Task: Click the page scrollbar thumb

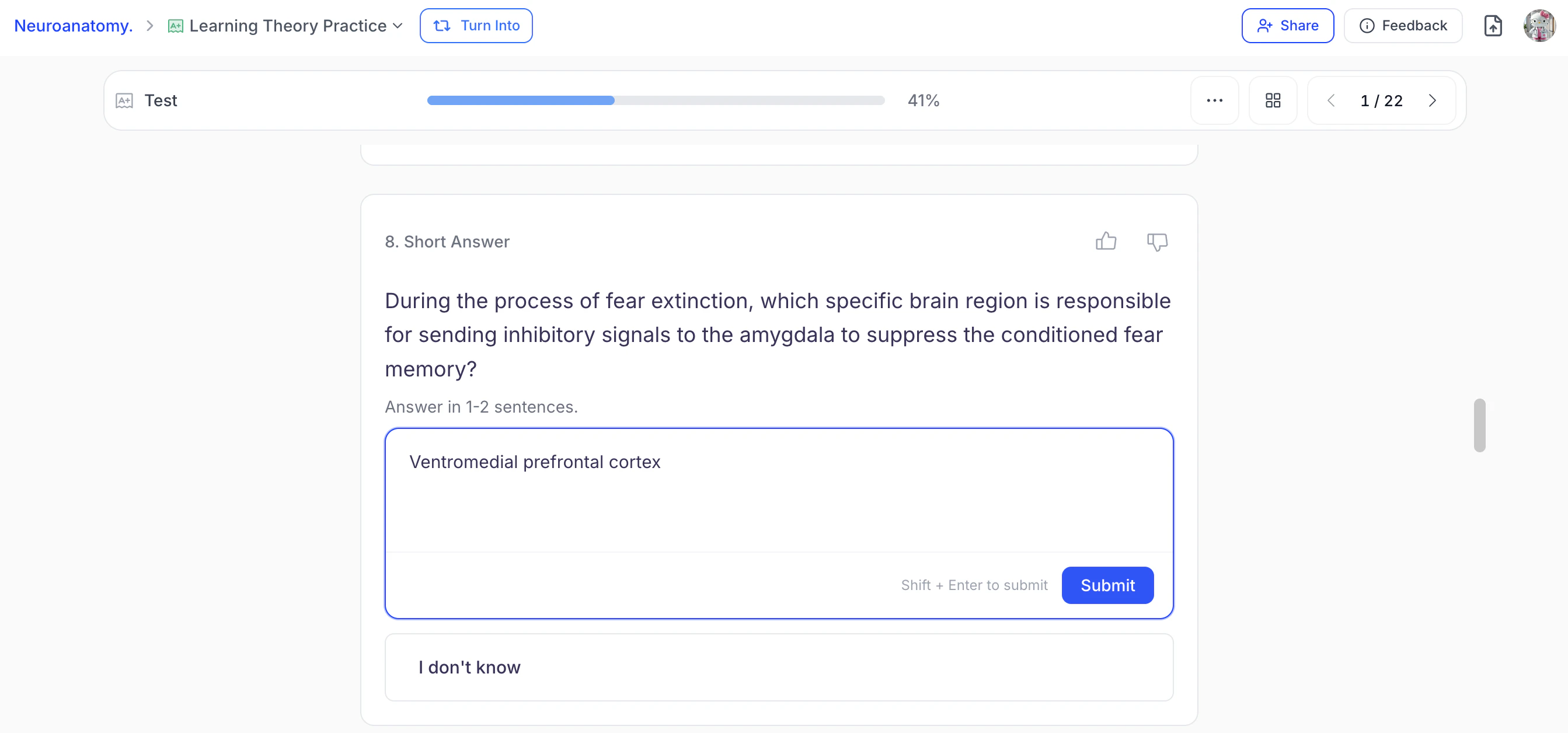Action: point(1479,425)
